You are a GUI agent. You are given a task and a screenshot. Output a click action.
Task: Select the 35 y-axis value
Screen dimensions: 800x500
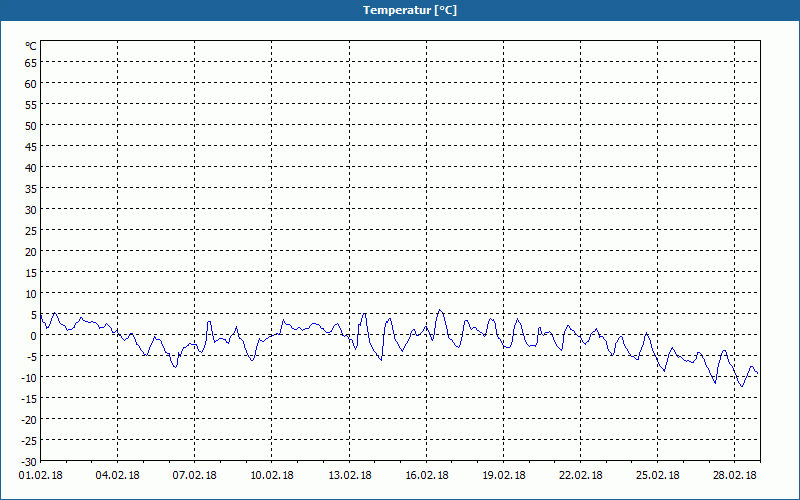pyautogui.click(x=31, y=189)
